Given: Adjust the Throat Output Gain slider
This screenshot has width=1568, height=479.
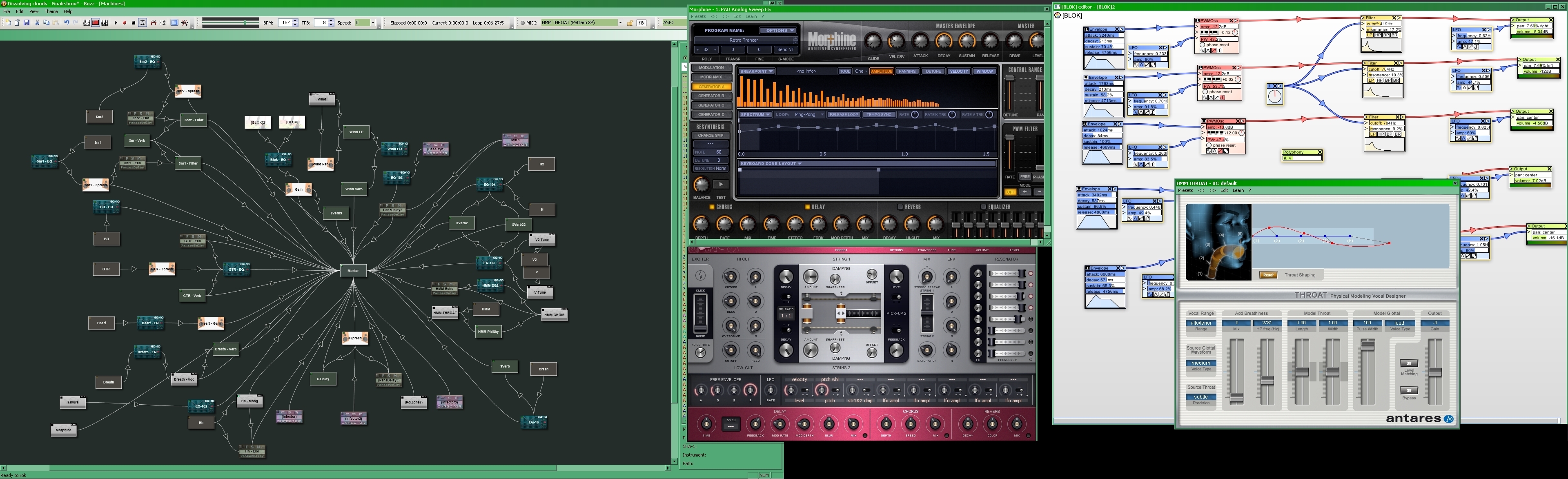Looking at the screenshot, I should (1435, 372).
